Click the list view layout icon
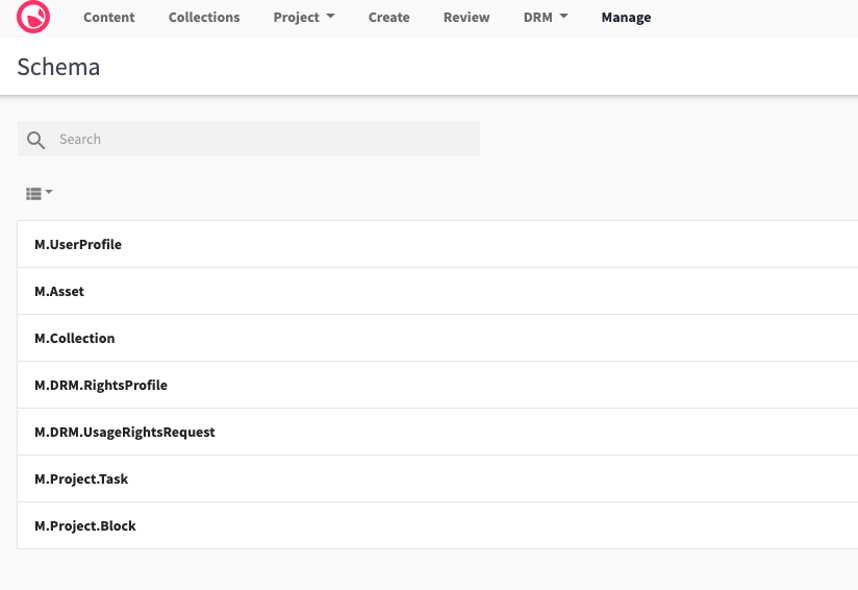858x590 pixels. pyautogui.click(x=31, y=192)
